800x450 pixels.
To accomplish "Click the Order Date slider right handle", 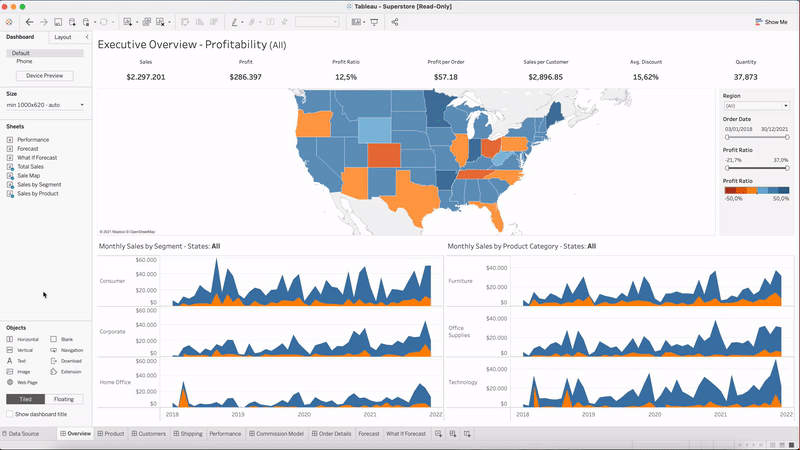I will coord(787,137).
